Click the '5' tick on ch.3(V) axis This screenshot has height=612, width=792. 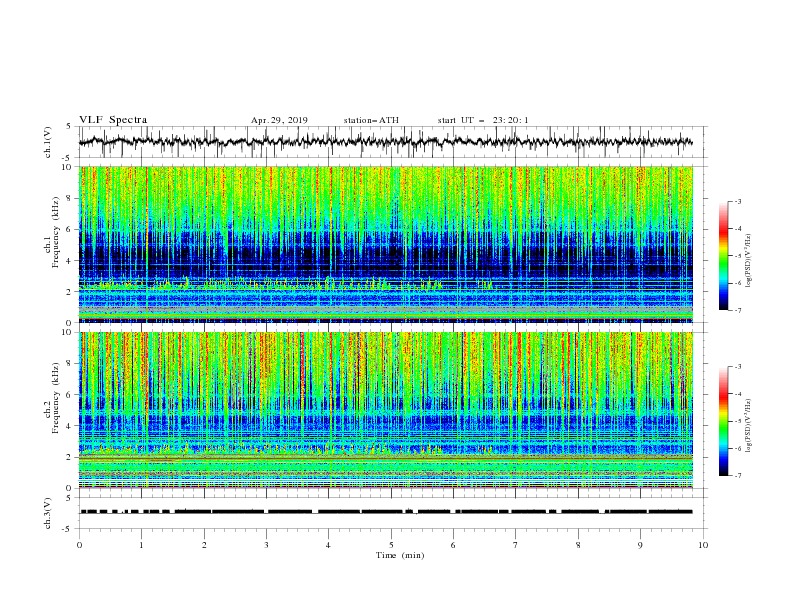coord(69,498)
